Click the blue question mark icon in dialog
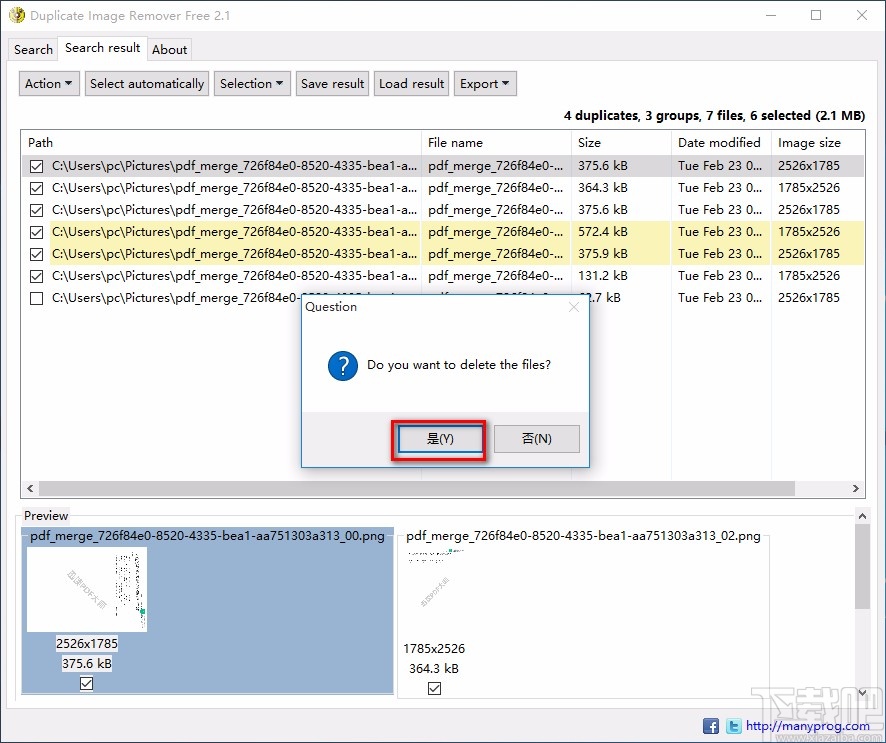The image size is (886, 743). click(342, 367)
